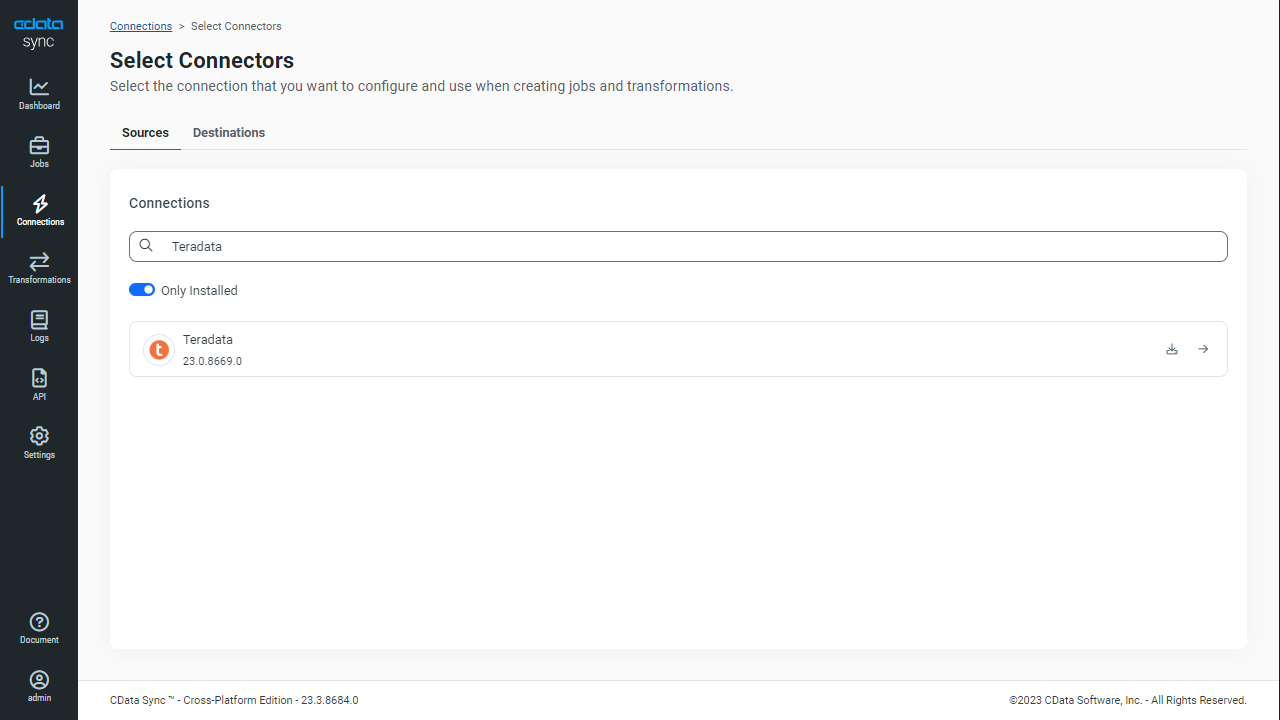Click the Connections panel heading
Image resolution: width=1280 pixels, height=720 pixels.
[x=169, y=203]
